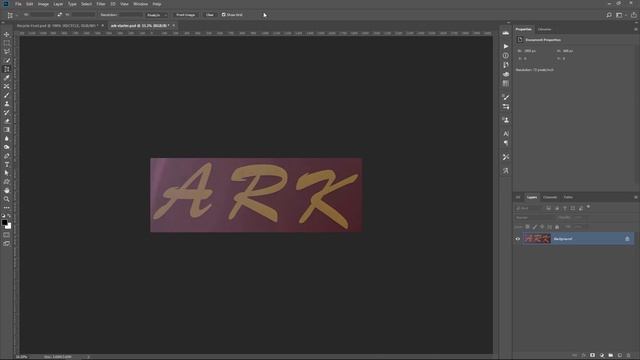The image size is (640, 360).
Task: Toggle lock all padlock icon
Action: pyautogui.click(x=557, y=227)
